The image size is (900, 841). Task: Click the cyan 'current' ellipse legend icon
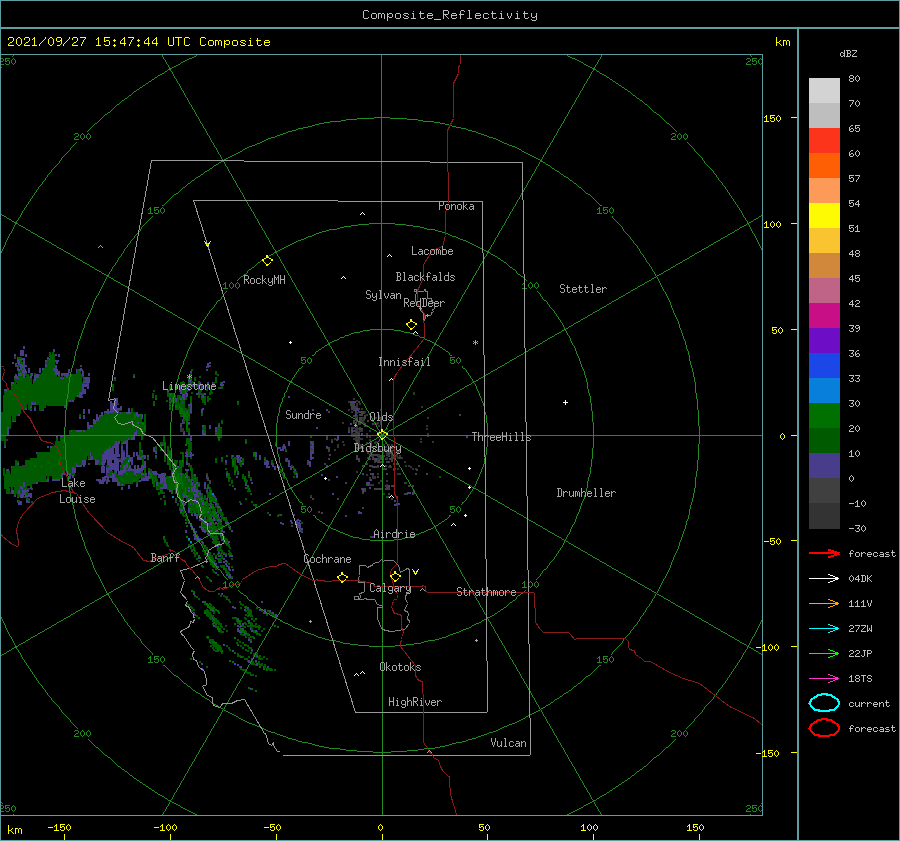pyautogui.click(x=824, y=703)
